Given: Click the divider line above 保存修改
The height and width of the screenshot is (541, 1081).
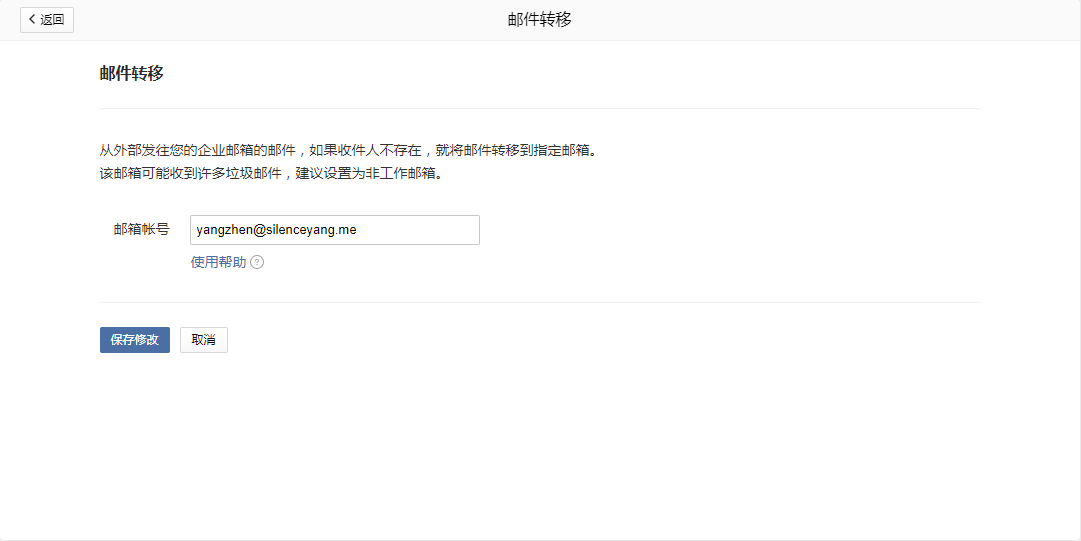Looking at the screenshot, I should click(x=540, y=302).
